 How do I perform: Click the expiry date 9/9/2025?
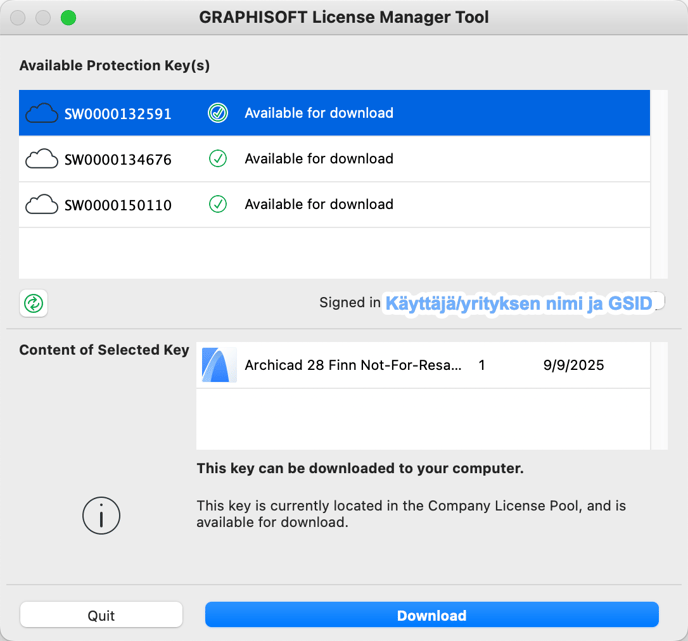click(x=573, y=365)
